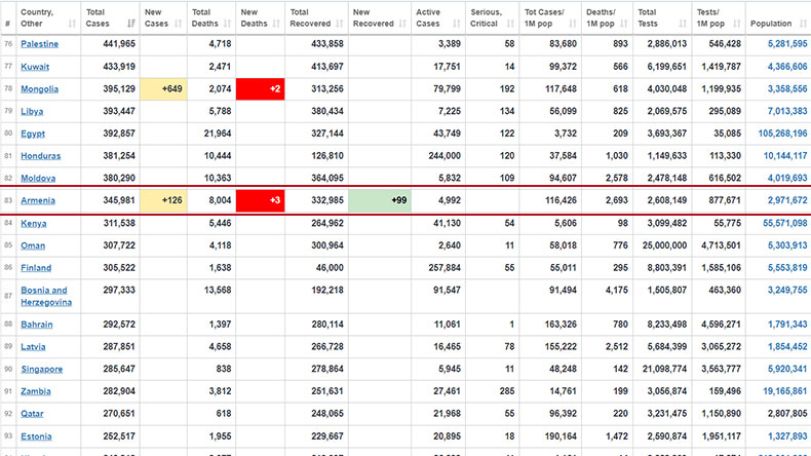Select Oman total tests 25,000,000

click(665, 246)
